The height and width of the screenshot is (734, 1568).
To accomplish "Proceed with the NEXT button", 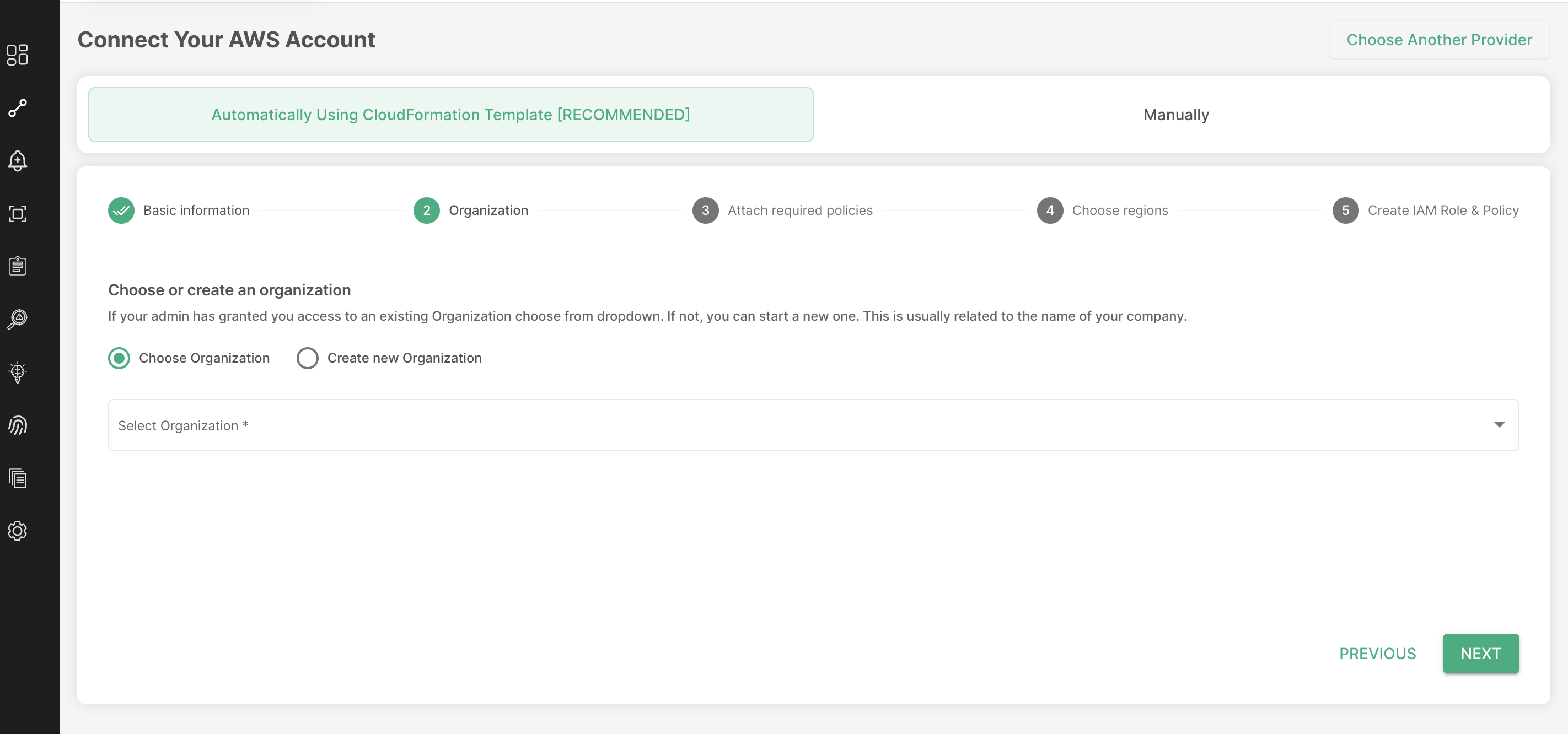I will click(1480, 653).
